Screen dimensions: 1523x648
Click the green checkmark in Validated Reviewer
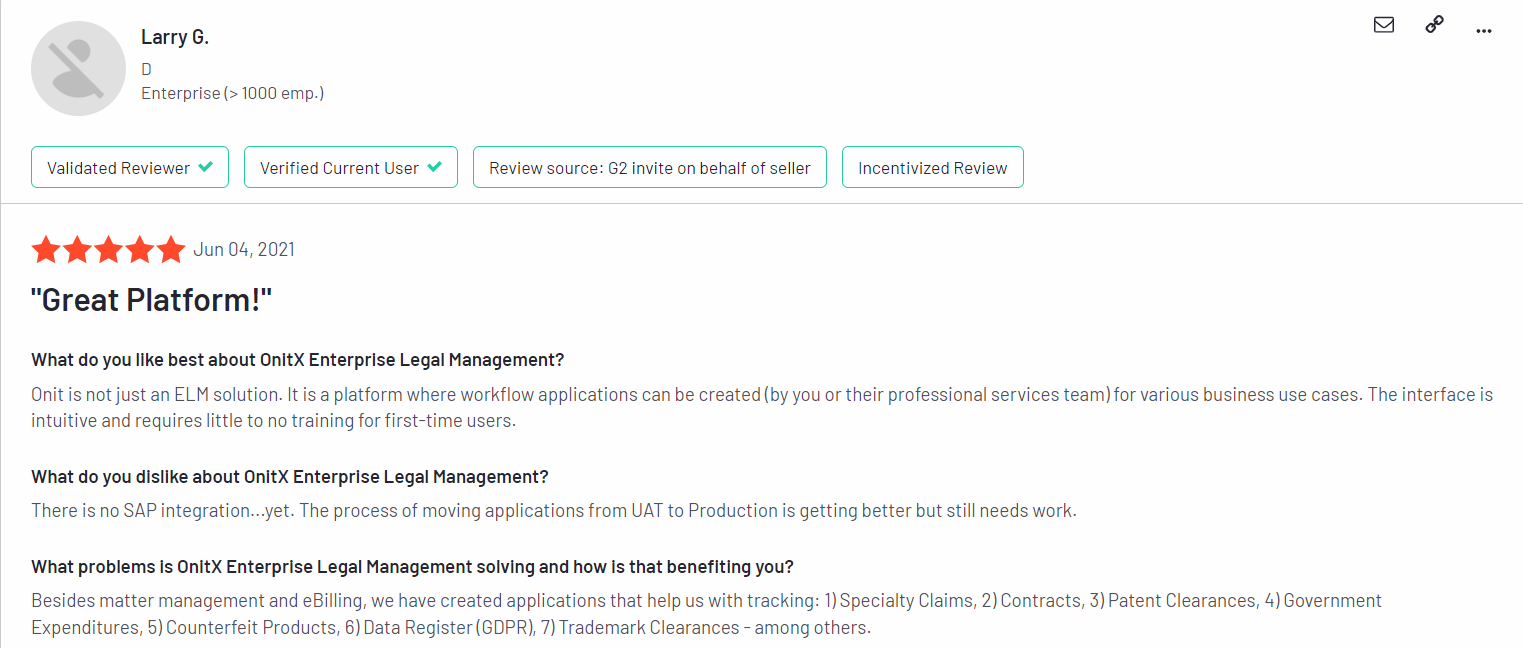click(x=206, y=167)
